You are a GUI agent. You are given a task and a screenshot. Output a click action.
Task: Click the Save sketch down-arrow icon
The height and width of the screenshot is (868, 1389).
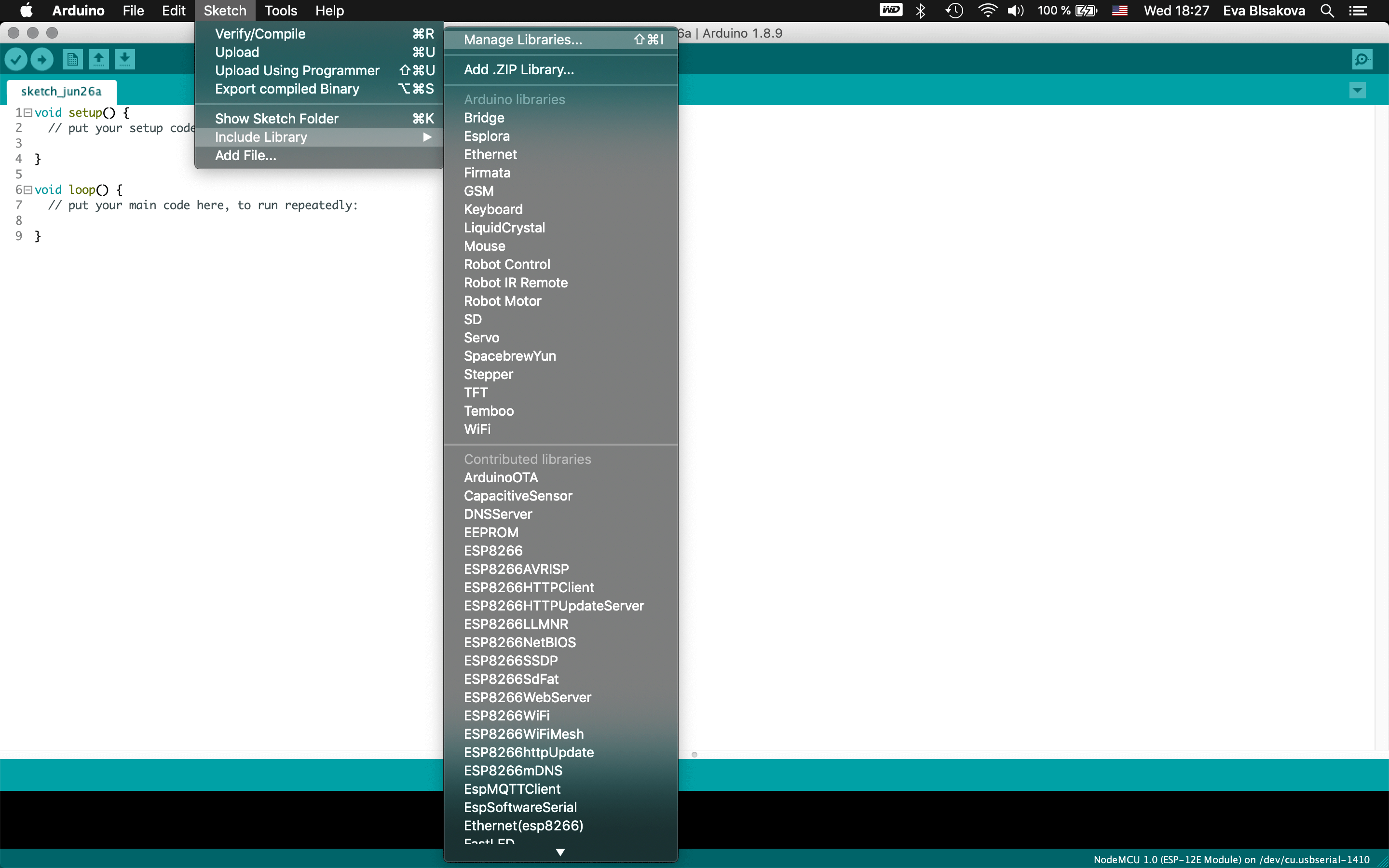124,59
